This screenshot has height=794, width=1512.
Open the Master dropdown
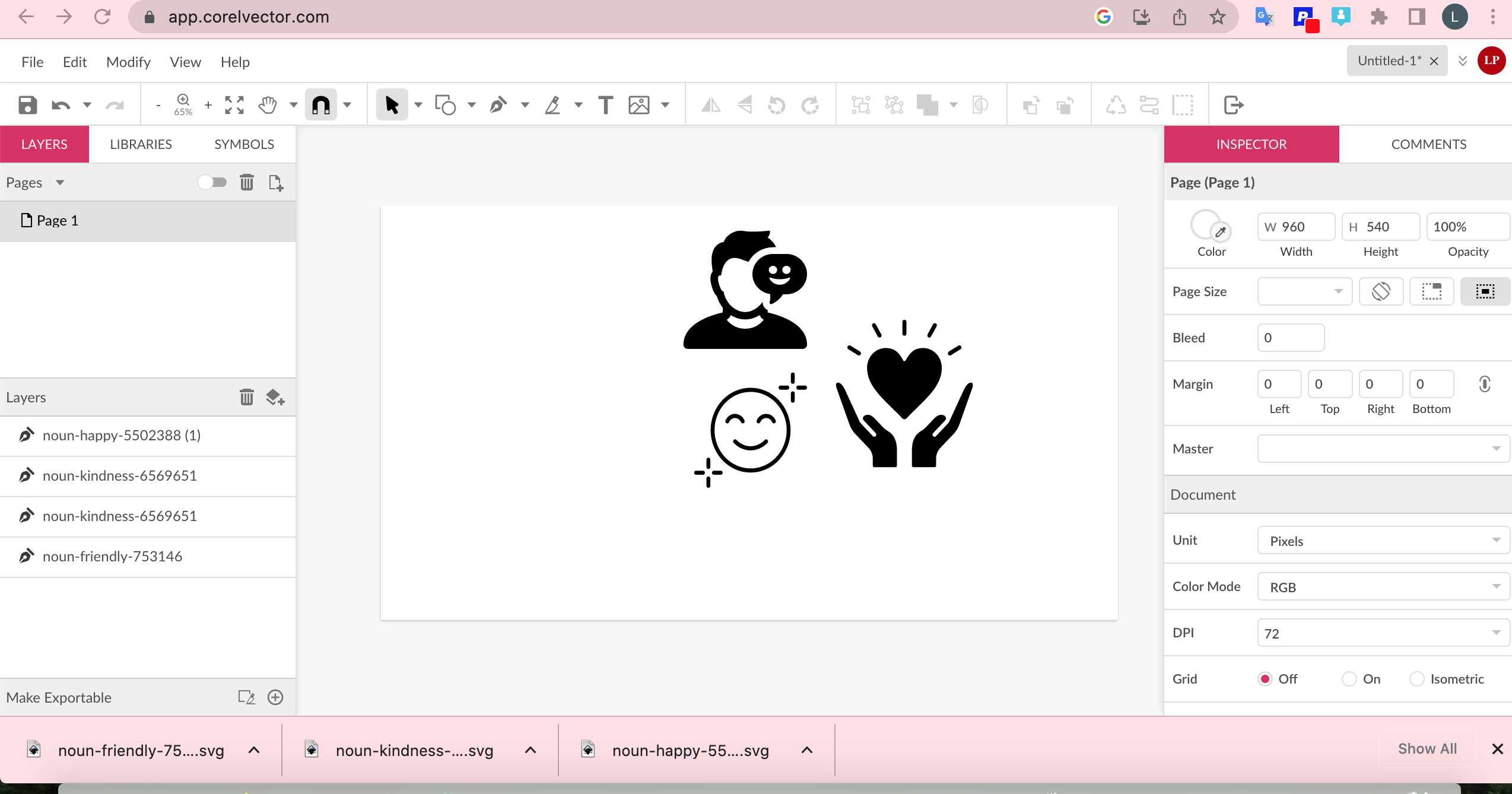[x=1383, y=449]
